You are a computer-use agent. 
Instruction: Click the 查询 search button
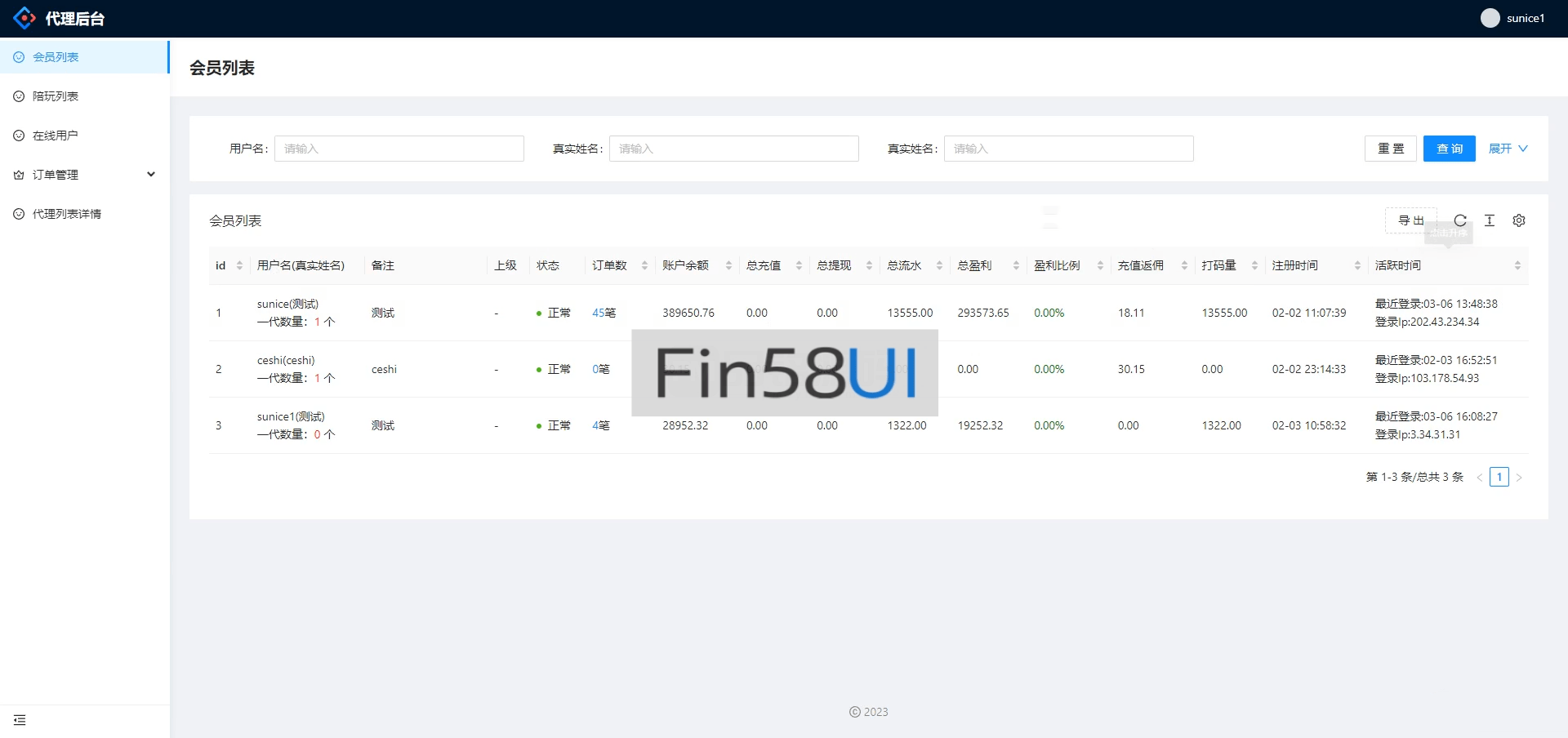(x=1450, y=149)
